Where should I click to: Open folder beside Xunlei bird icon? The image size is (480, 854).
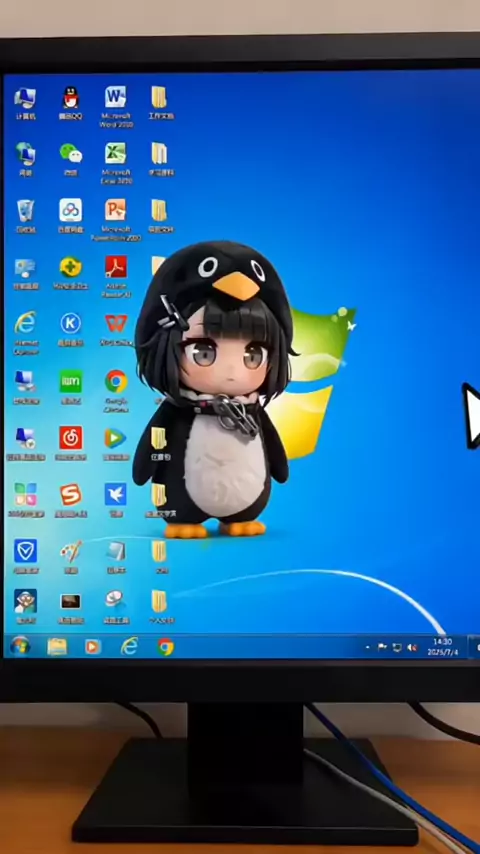tap(159, 495)
